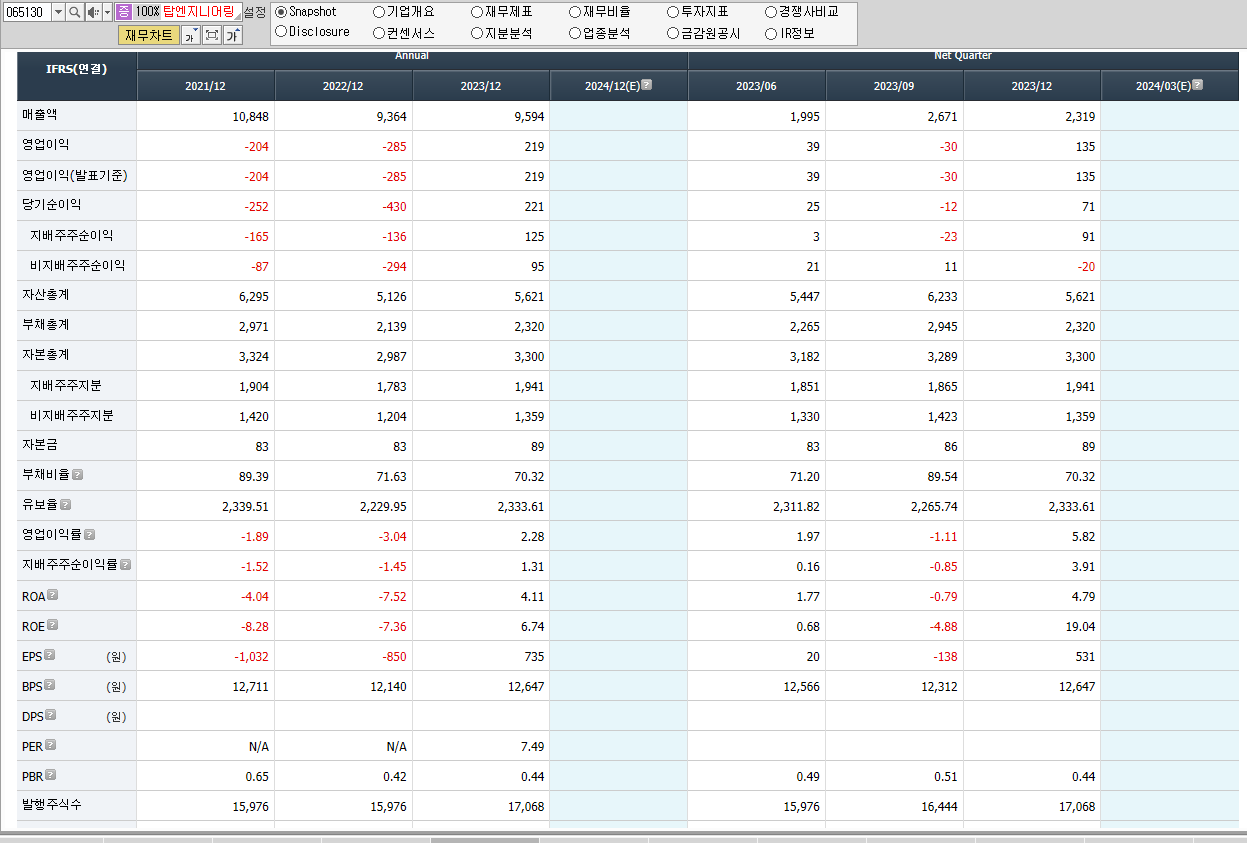Screen dimensions: 1247x843
Task: Select the Snapshot radio button
Action: pos(281,12)
